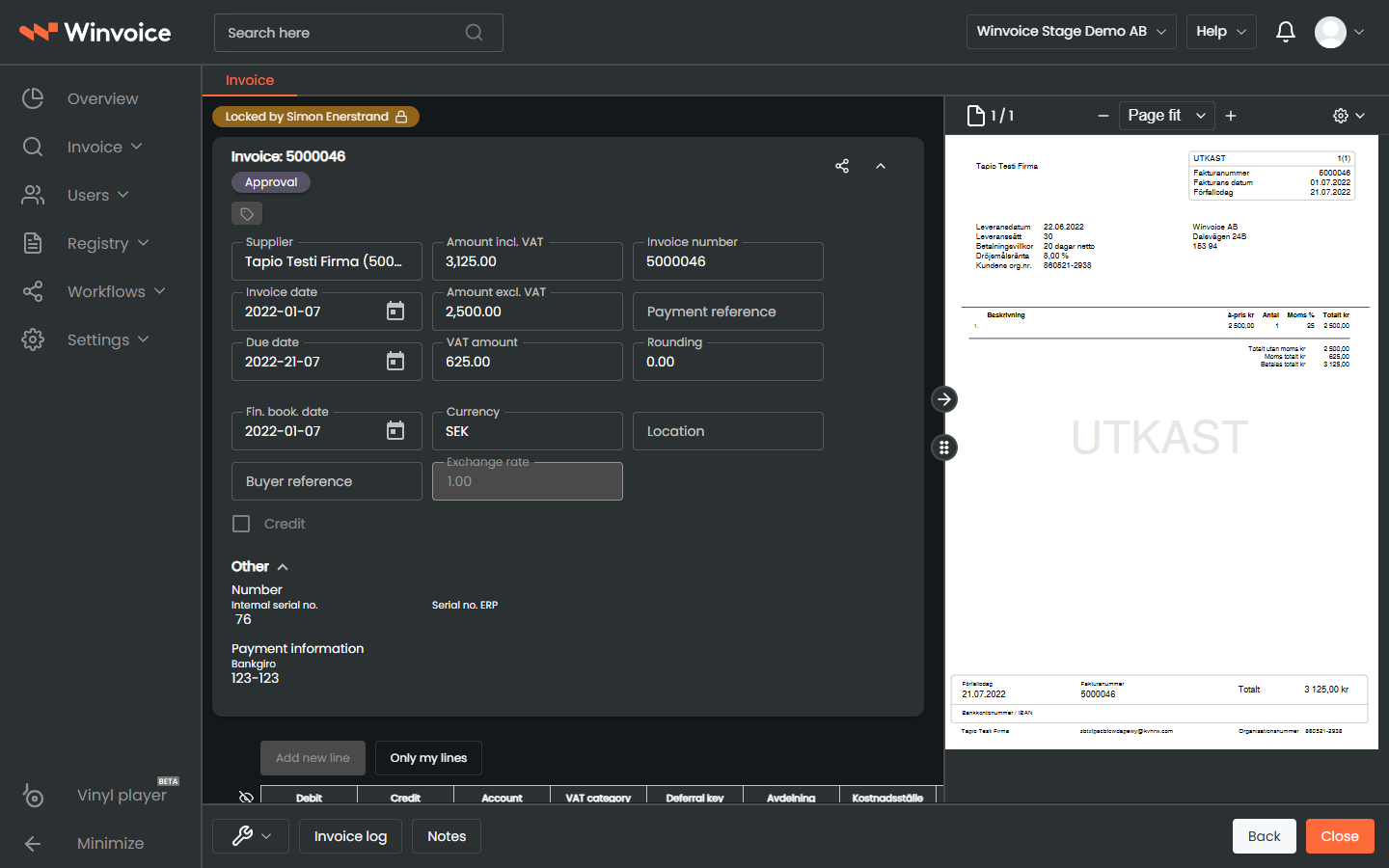Open the notifications bell
This screenshot has height=868, width=1389.
point(1285,32)
